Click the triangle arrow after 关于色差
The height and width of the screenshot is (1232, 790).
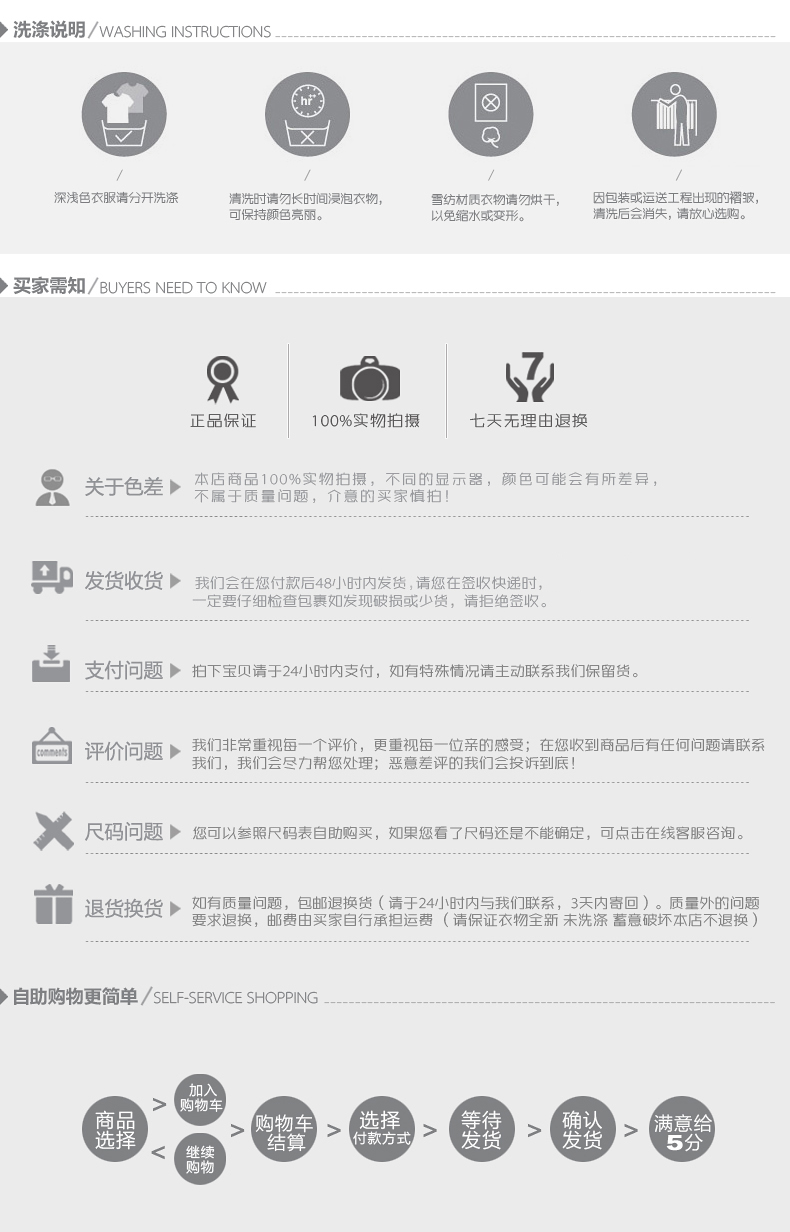click(x=176, y=487)
